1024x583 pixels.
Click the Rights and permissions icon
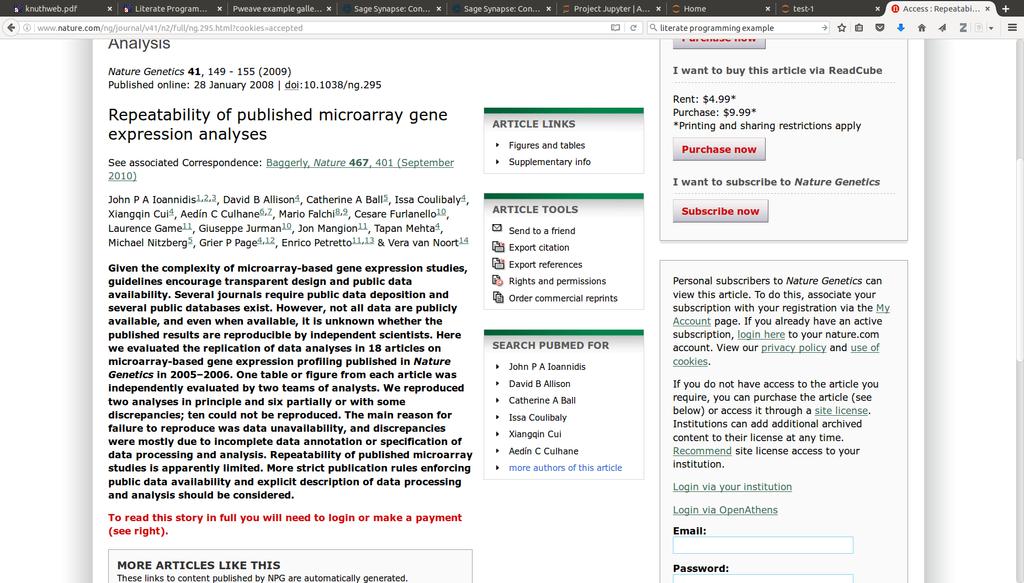(x=498, y=281)
